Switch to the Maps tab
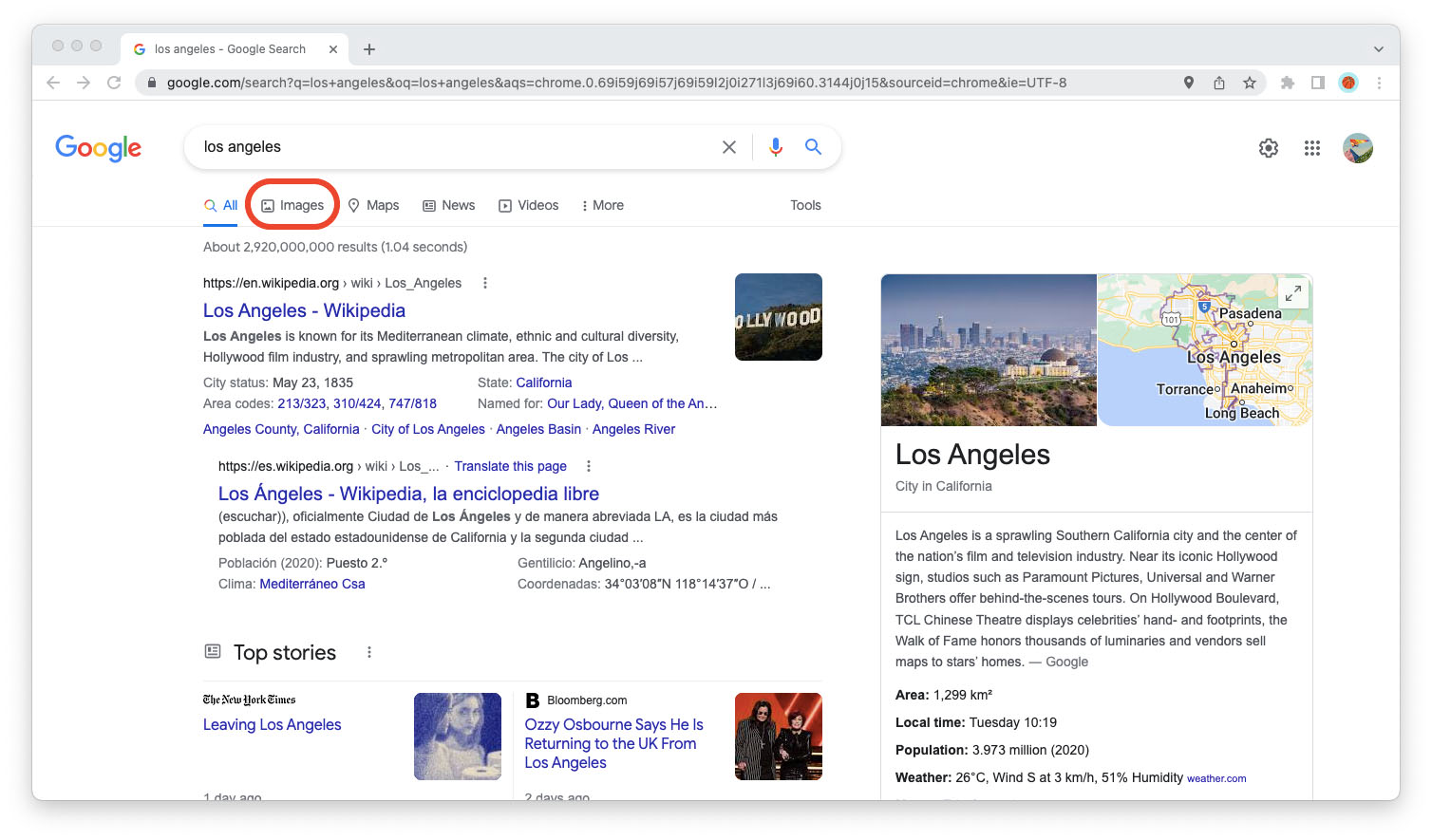 tap(373, 205)
